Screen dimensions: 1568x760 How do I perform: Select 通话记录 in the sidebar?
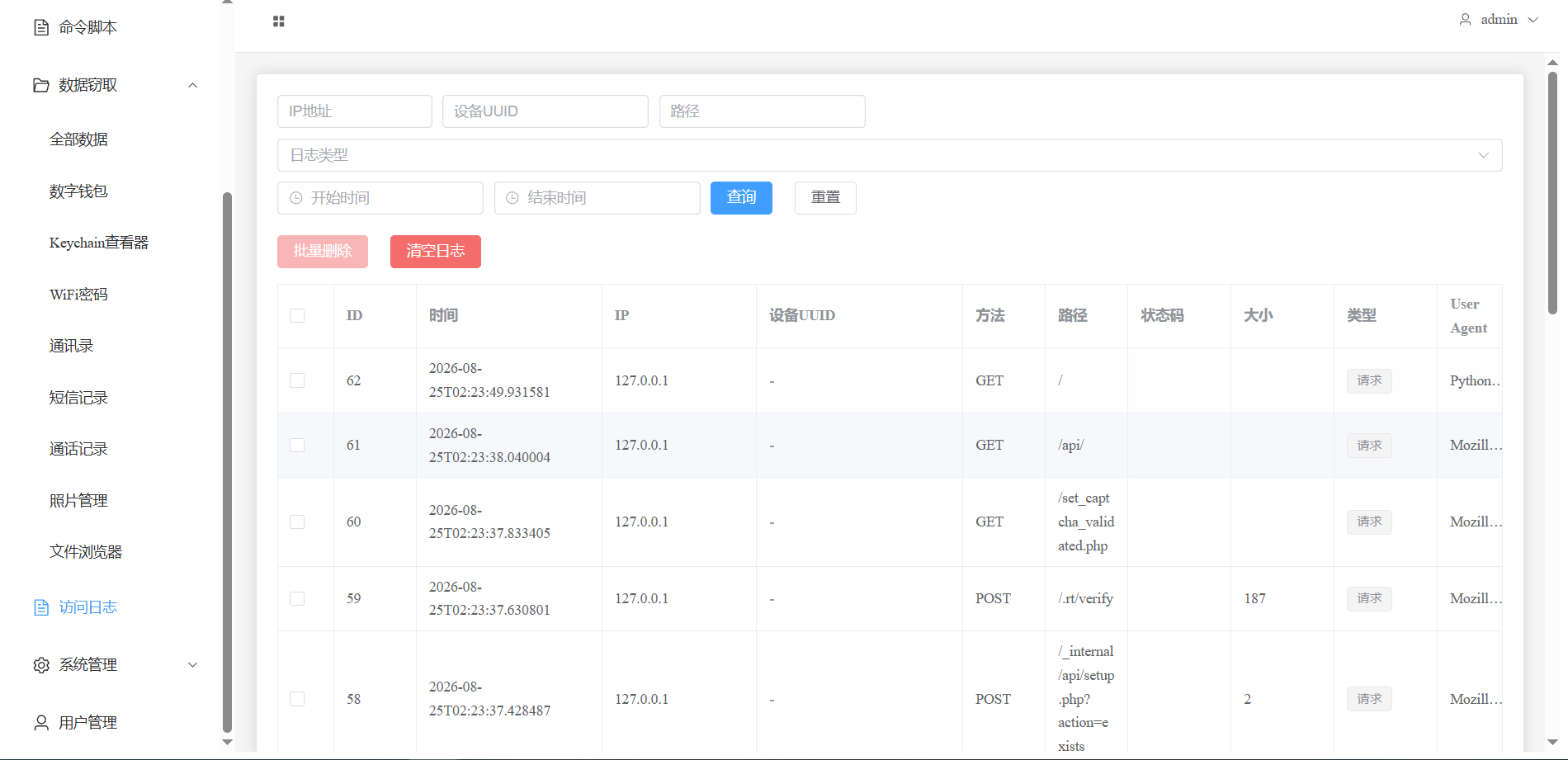[78, 450]
